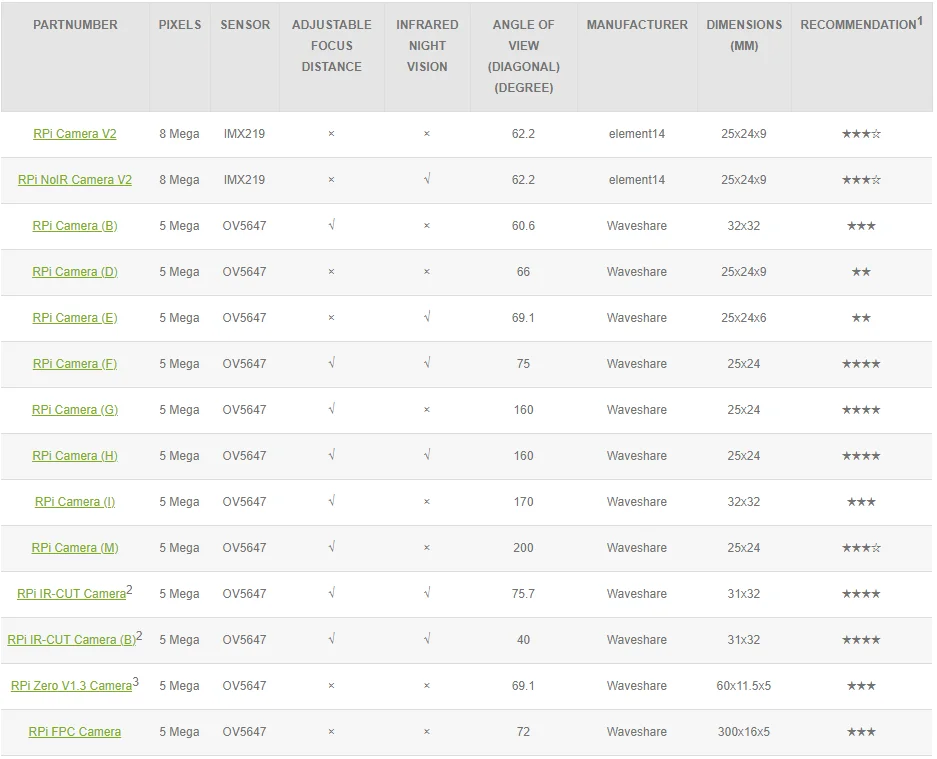This screenshot has width=937, height=759.
Task: Click night vision check mark for RPi IR-CUT Camera (B)
Action: [427, 639]
